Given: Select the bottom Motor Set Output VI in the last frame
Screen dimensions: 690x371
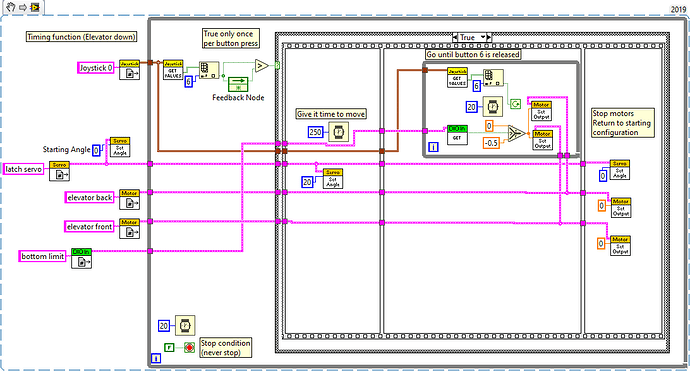Looking at the screenshot, I should (x=620, y=245).
